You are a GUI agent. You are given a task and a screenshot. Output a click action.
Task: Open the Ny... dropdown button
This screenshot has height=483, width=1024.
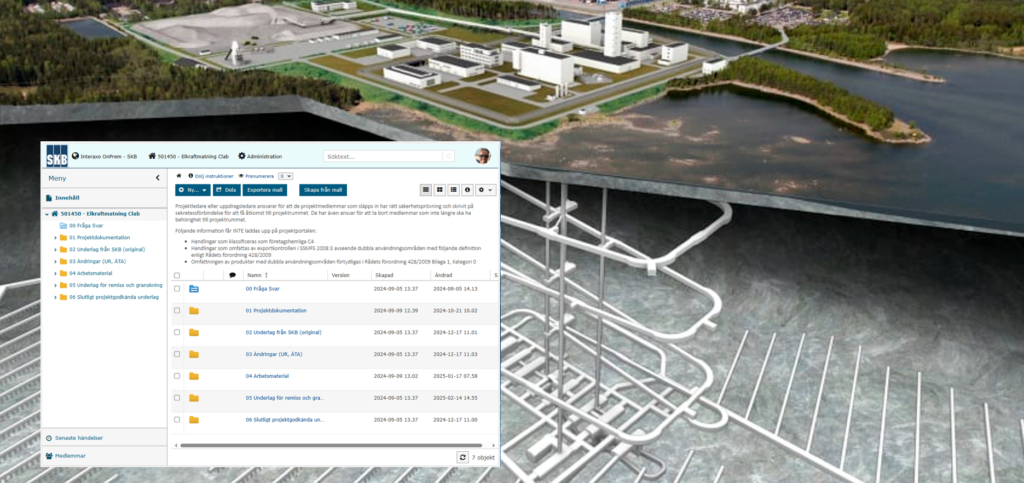(192, 189)
